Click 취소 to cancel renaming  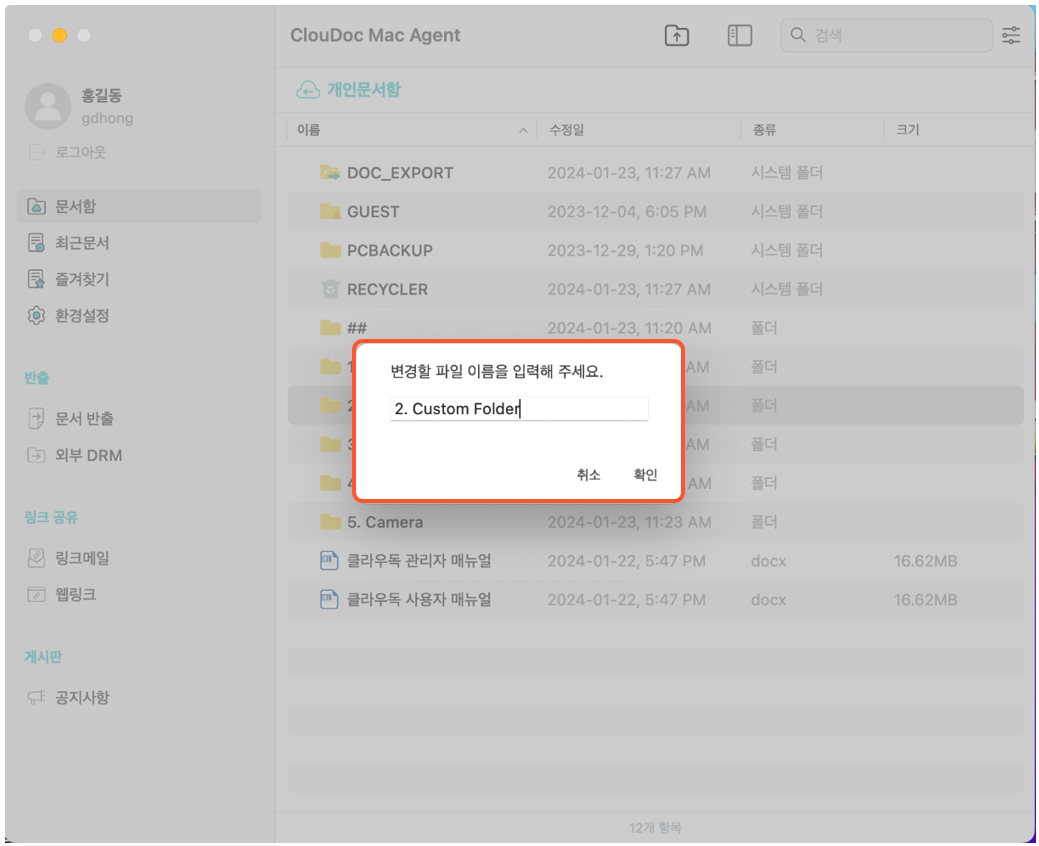point(588,474)
